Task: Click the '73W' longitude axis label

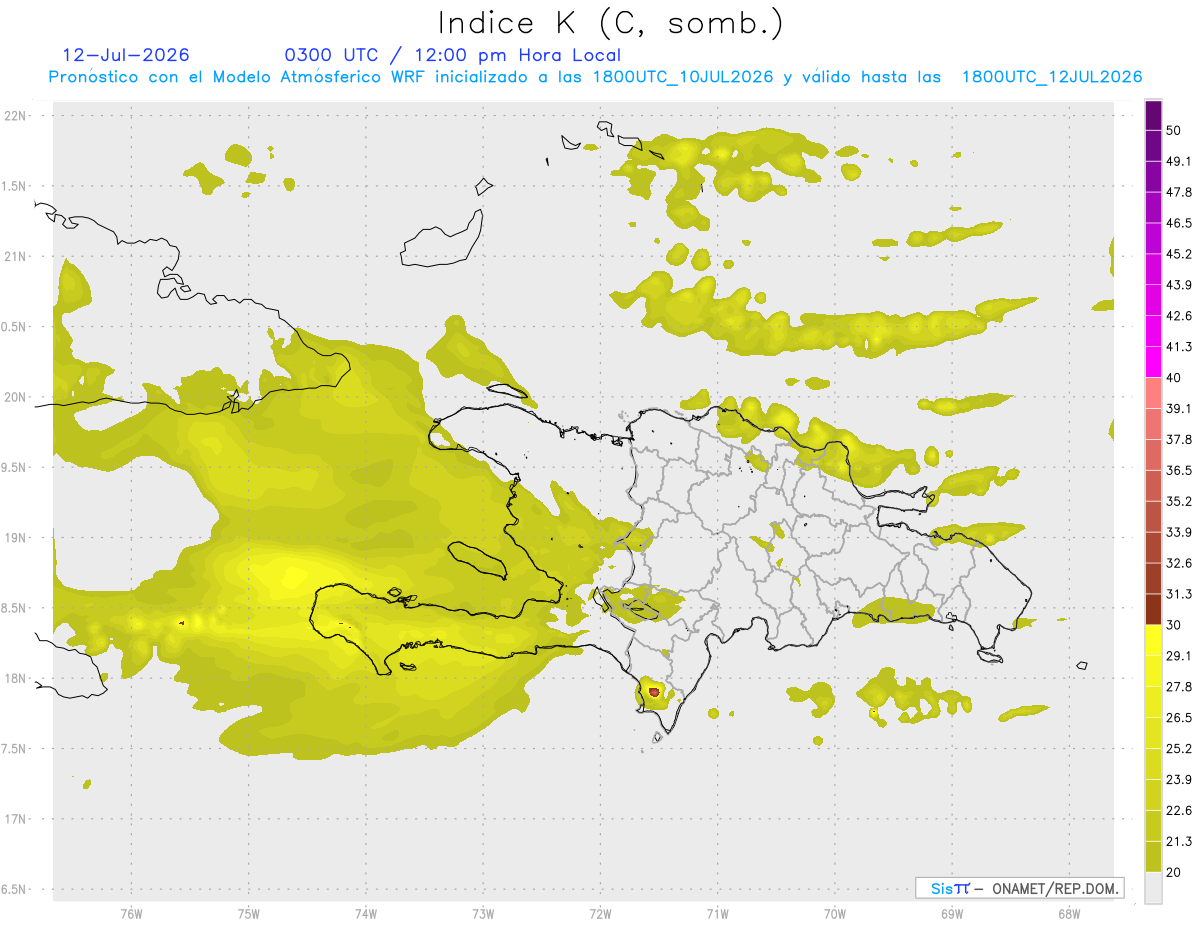Action: (x=483, y=914)
